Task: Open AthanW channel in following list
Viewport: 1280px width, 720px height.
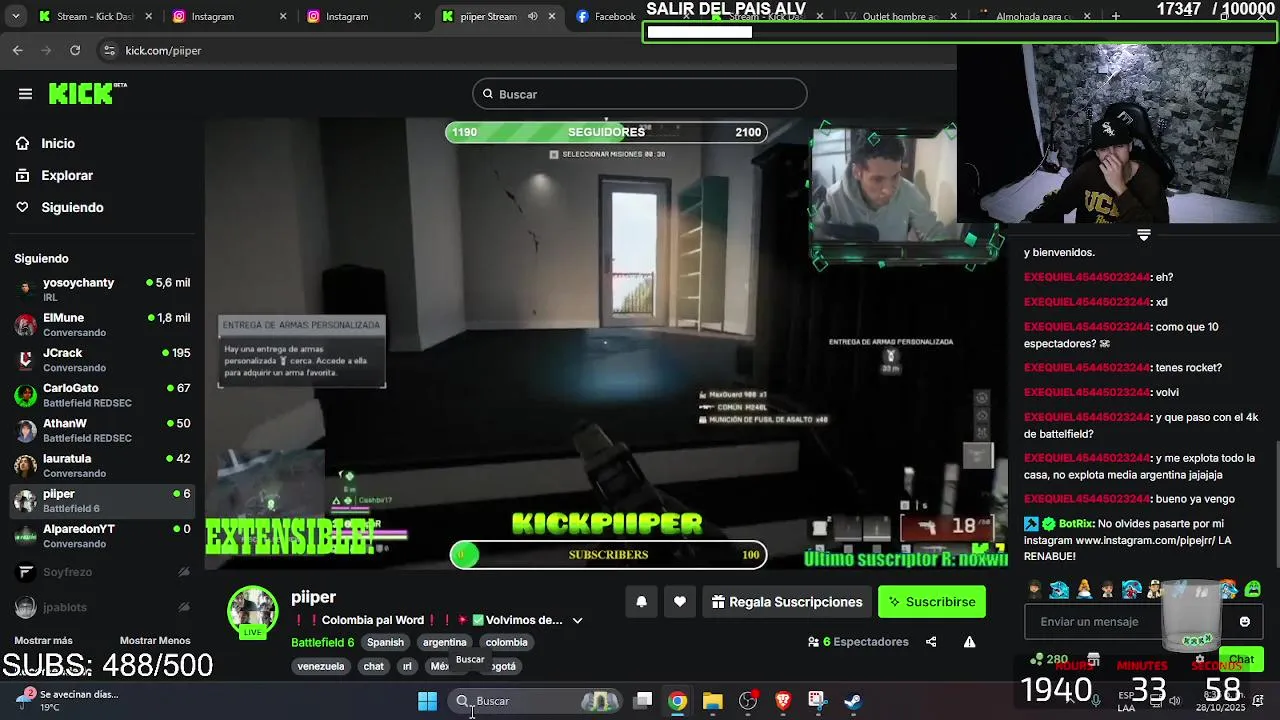Action: pos(102,430)
